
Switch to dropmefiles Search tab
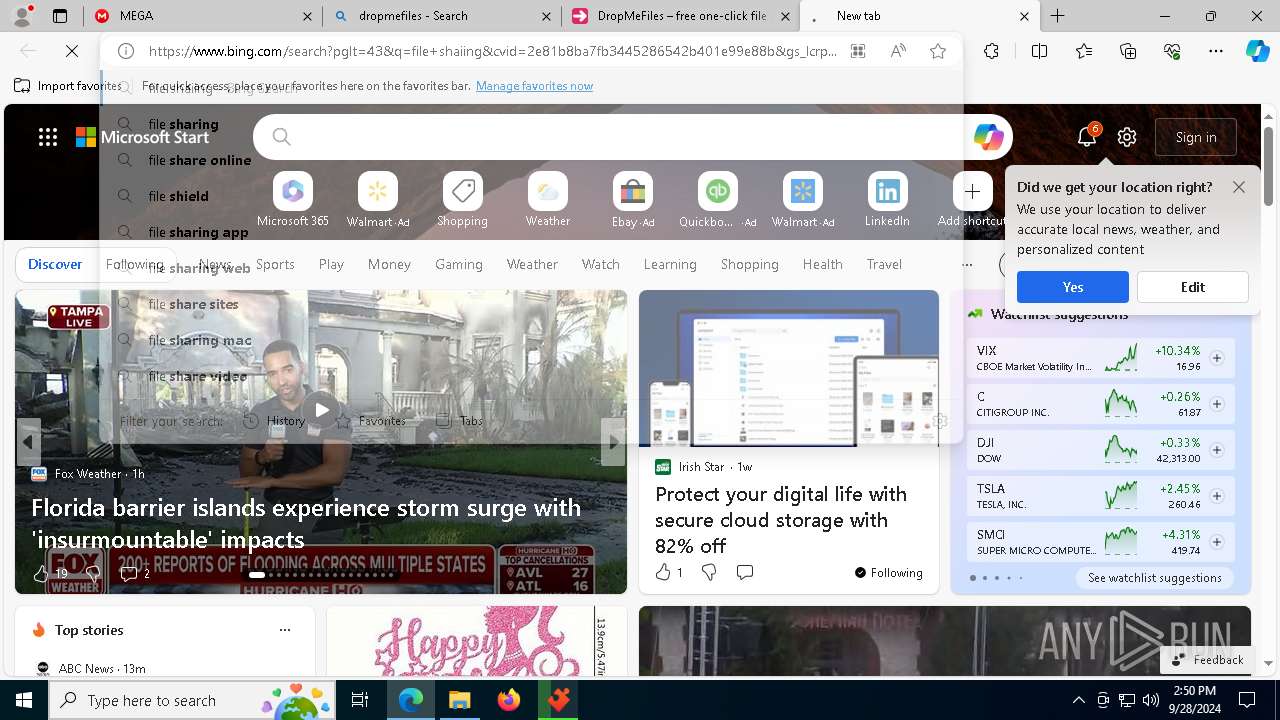click(440, 16)
